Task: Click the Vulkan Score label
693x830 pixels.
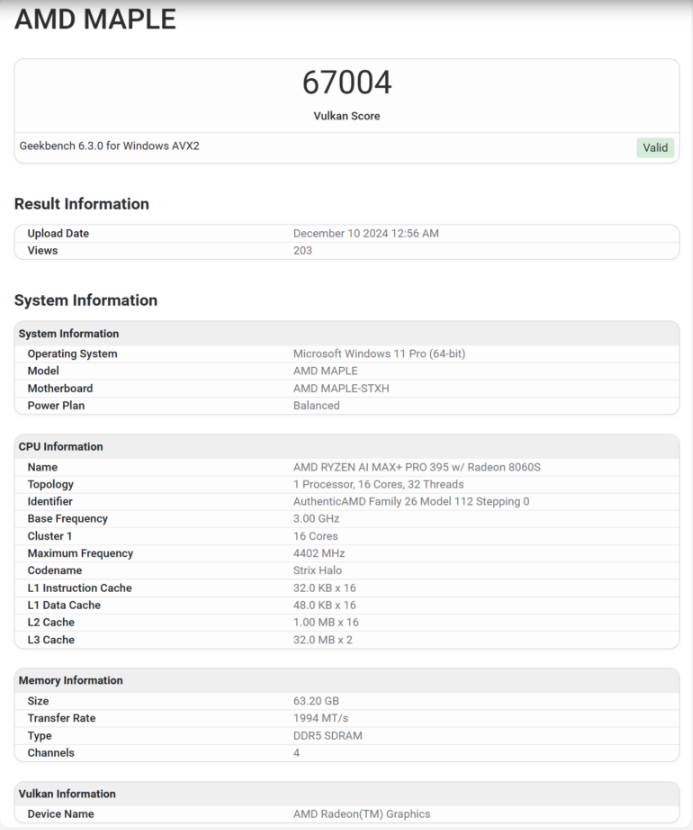Action: point(347,116)
